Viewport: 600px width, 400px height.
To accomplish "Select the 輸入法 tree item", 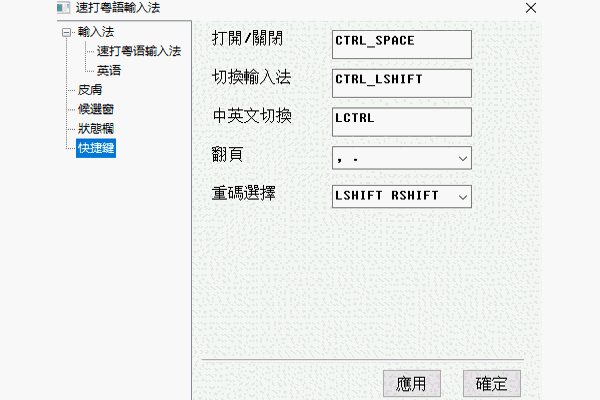I will [x=96, y=32].
